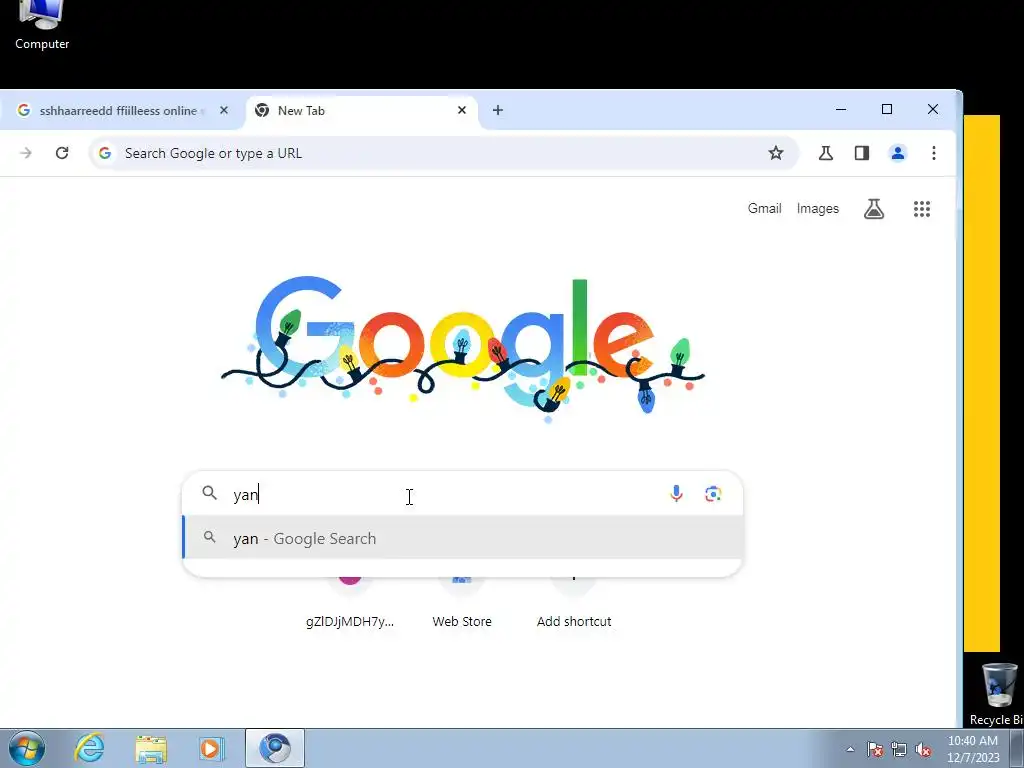
Task: Select the Recycle Bin desktop icon
Action: [x=997, y=695]
